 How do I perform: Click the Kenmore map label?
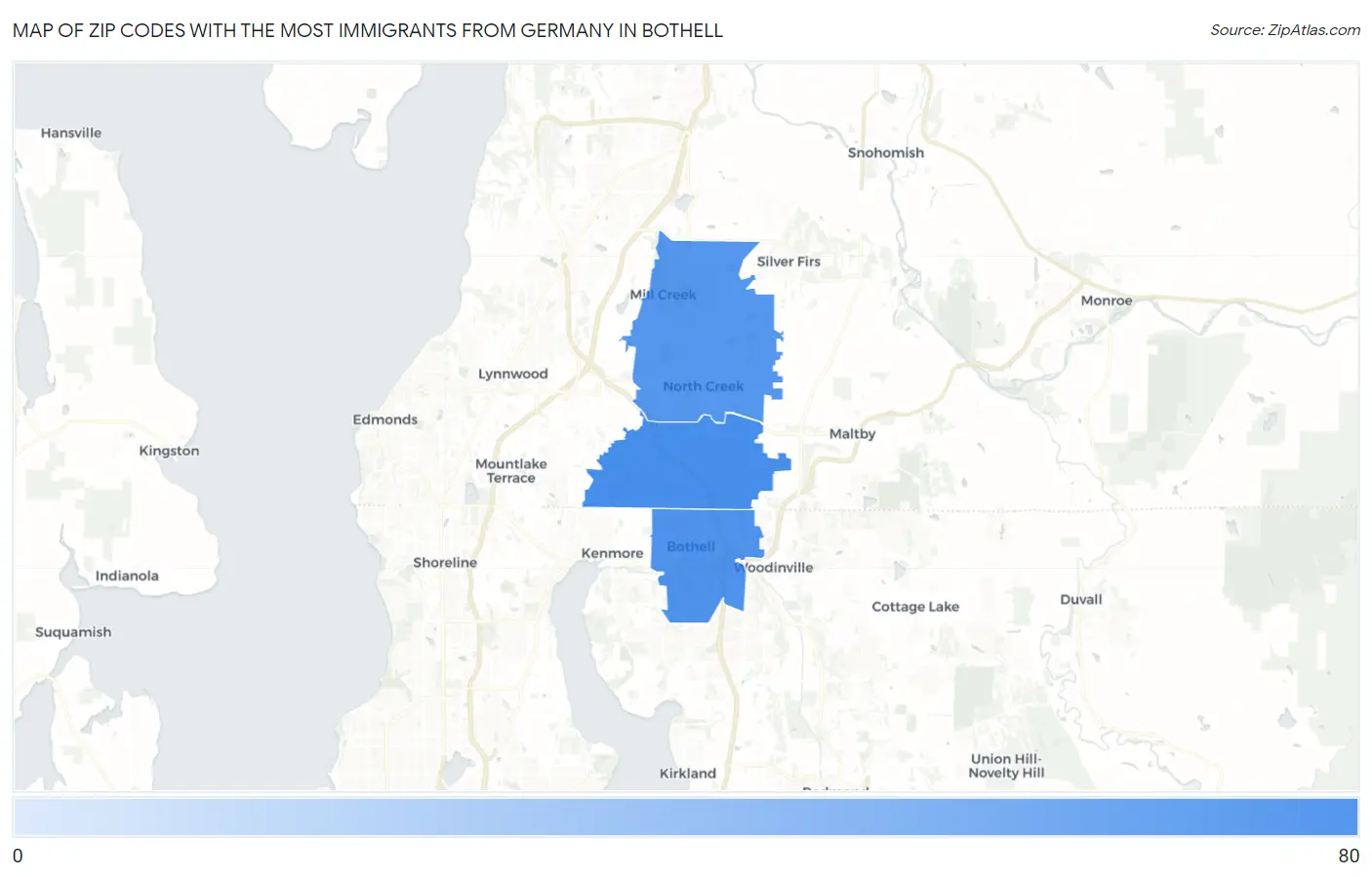pyautogui.click(x=612, y=553)
